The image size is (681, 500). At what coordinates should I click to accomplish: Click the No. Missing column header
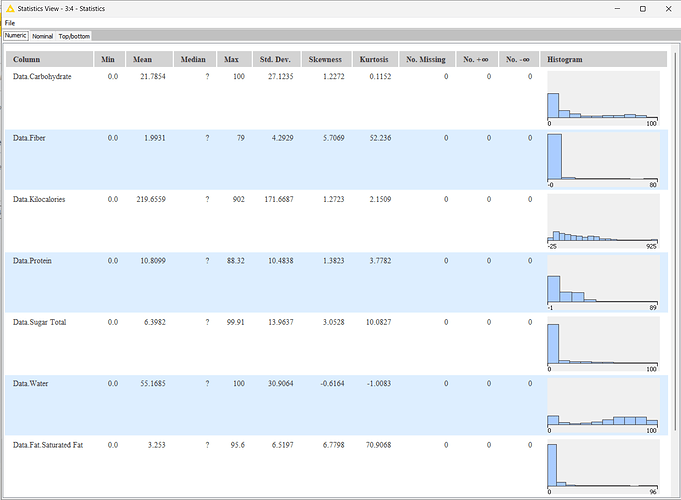[x=427, y=59]
